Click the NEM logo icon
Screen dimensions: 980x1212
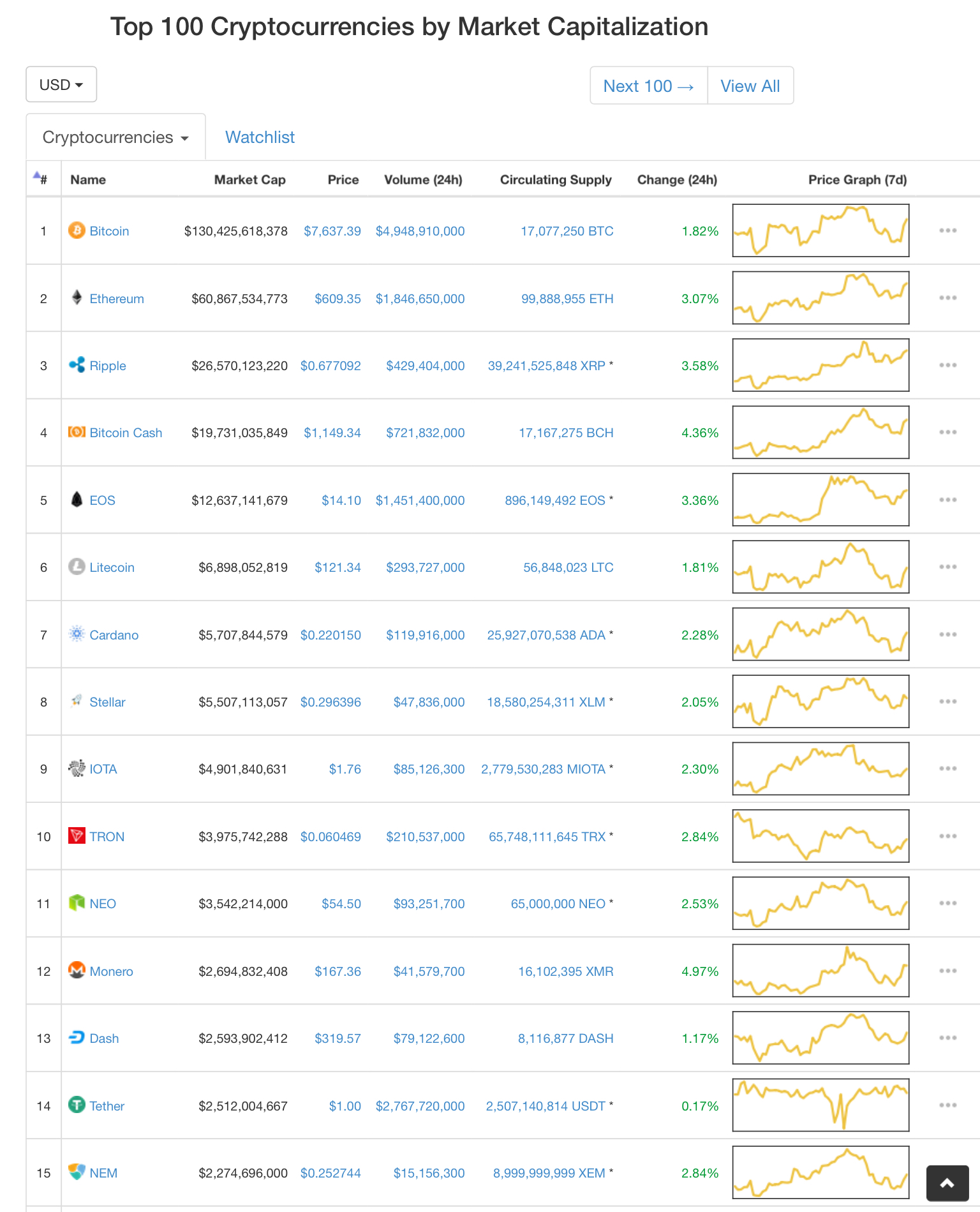[x=77, y=1172]
